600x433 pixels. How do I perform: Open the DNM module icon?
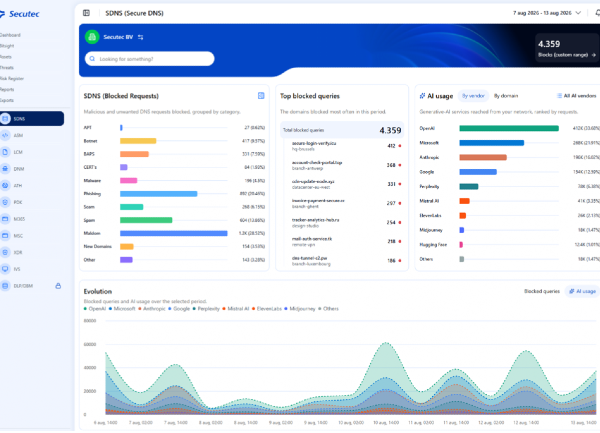point(5,169)
